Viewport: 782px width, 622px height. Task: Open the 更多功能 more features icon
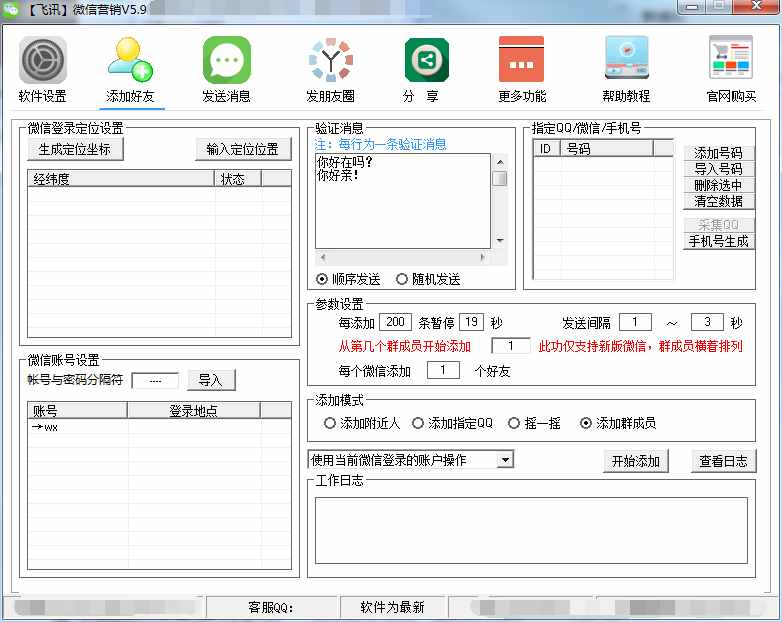tap(521, 59)
